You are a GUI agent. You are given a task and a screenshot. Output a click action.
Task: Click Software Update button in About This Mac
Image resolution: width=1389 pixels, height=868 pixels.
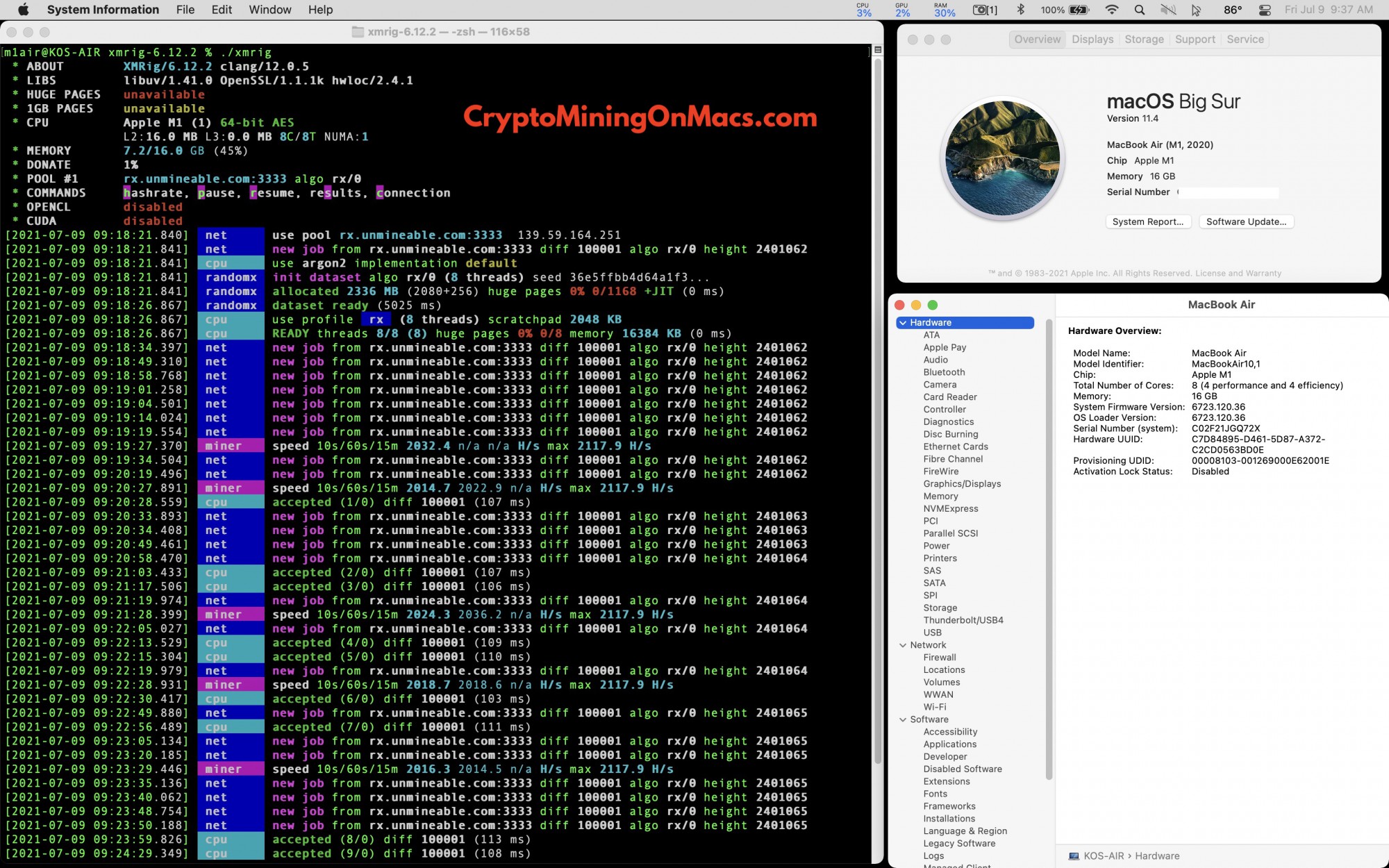pos(1246,221)
